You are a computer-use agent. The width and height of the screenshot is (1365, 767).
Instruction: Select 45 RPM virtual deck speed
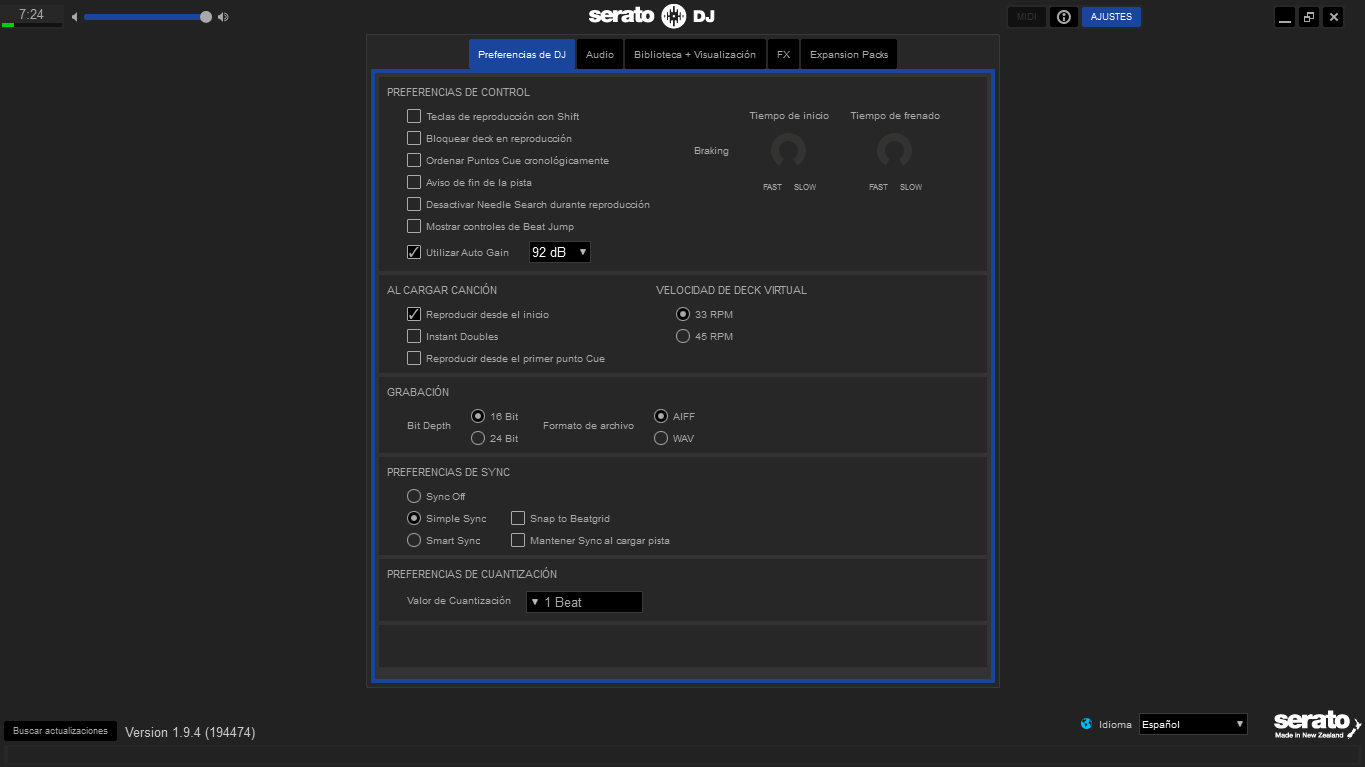pyautogui.click(x=683, y=336)
